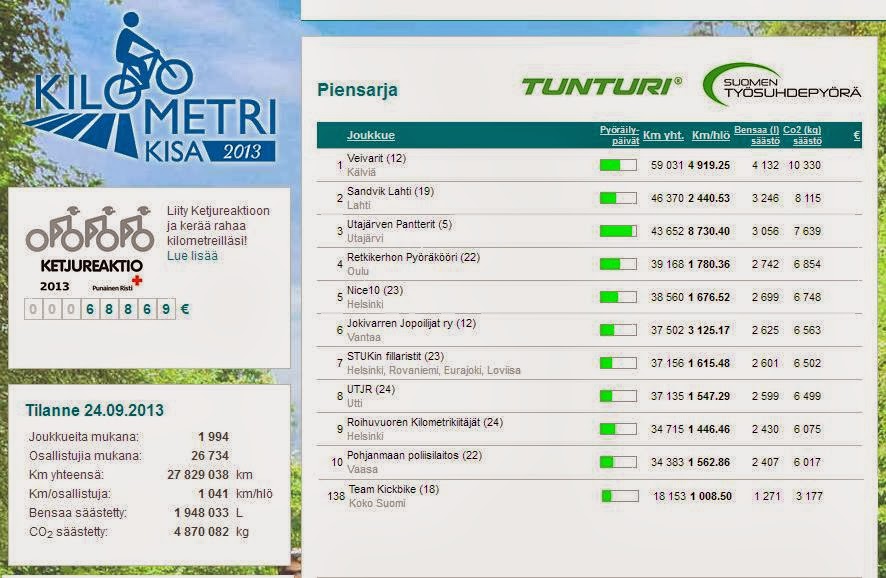This screenshot has height=578, width=886.
Task: Select team Sandvik Lahti (19)
Action: click(390, 191)
